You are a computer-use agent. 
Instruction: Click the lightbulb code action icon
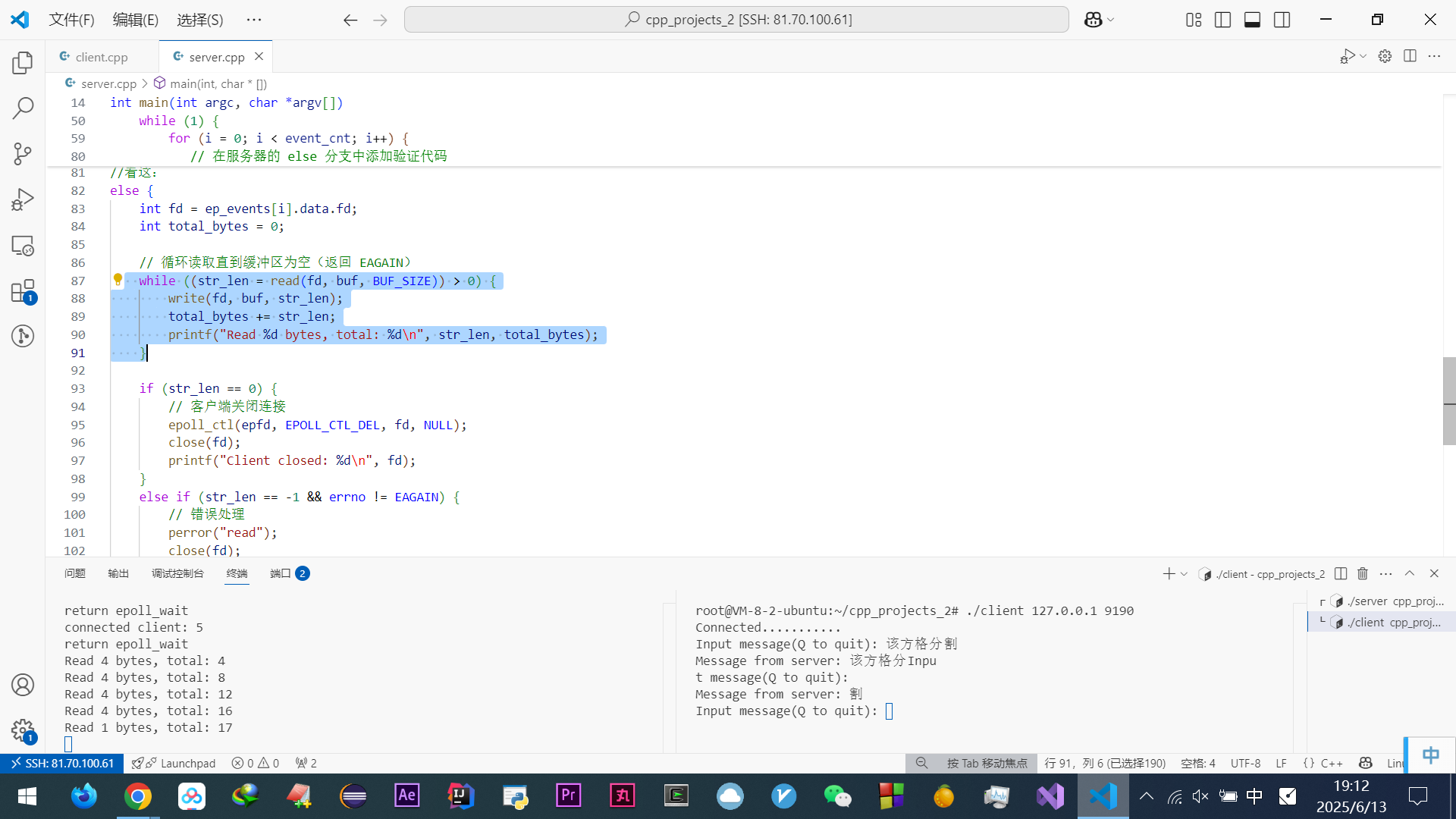point(118,280)
